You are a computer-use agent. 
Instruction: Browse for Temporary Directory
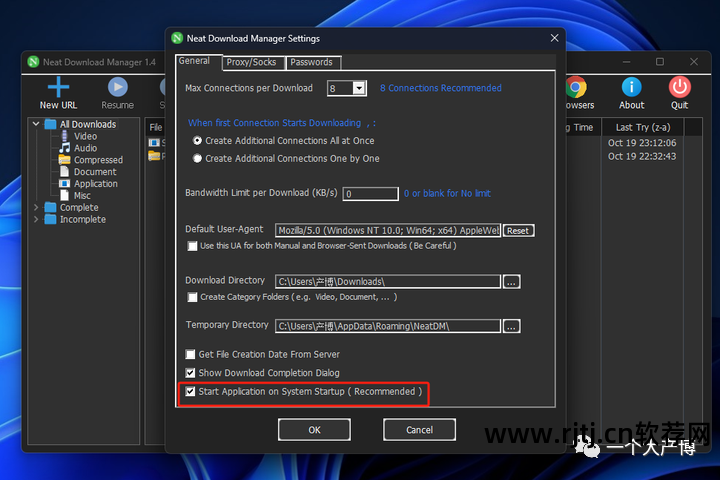(511, 326)
